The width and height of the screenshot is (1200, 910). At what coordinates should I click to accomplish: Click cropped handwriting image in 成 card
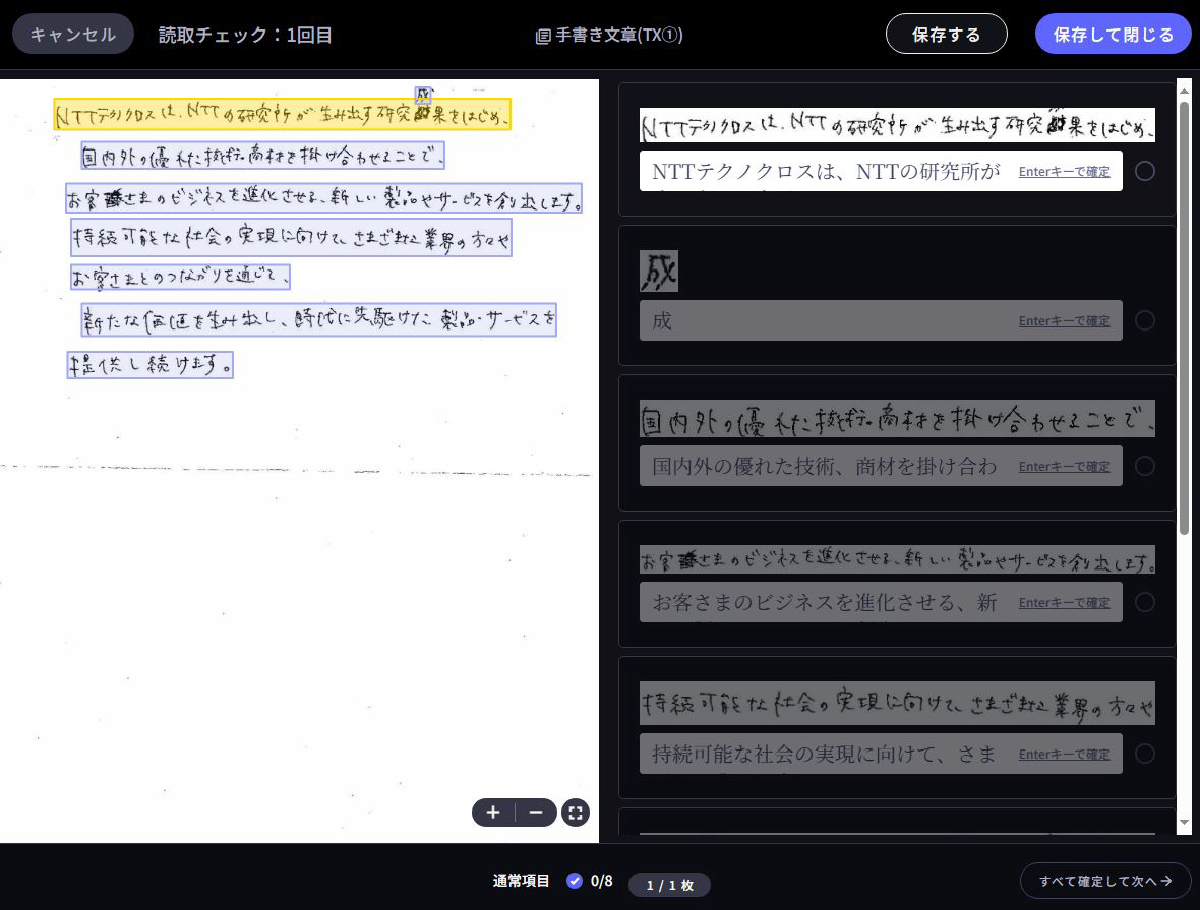click(659, 271)
